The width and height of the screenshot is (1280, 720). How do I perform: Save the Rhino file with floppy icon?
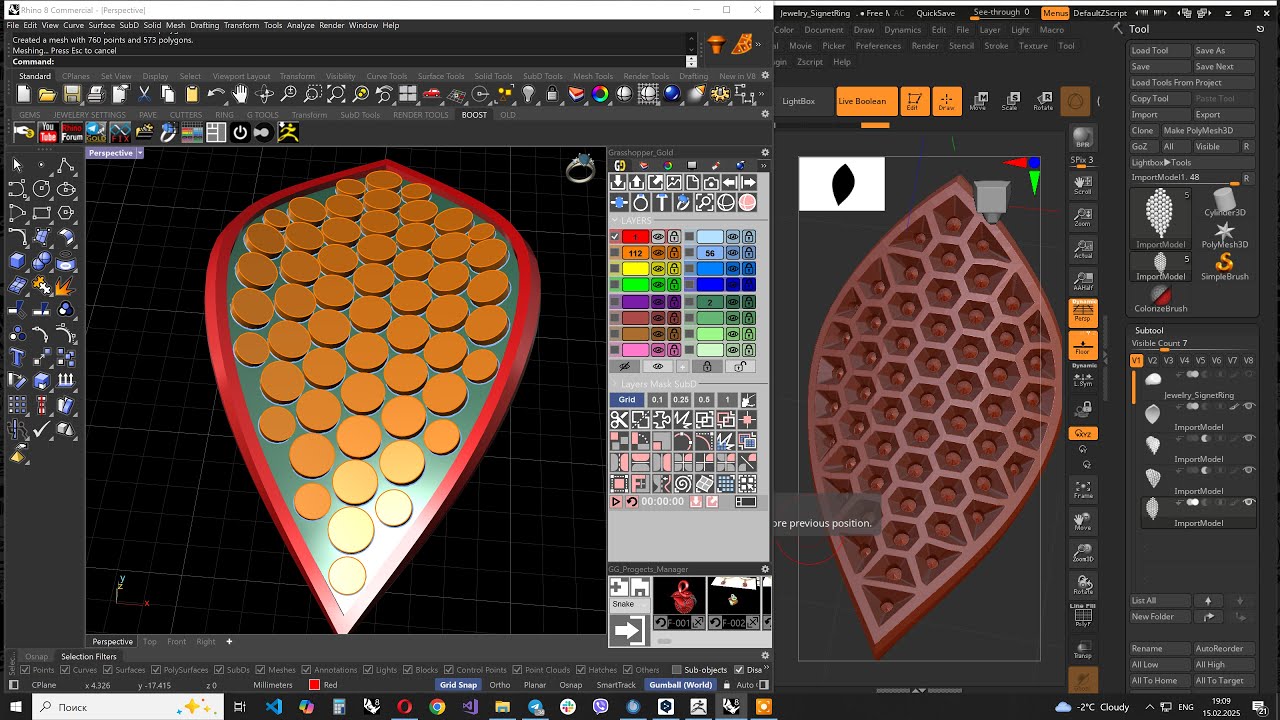coord(72,94)
